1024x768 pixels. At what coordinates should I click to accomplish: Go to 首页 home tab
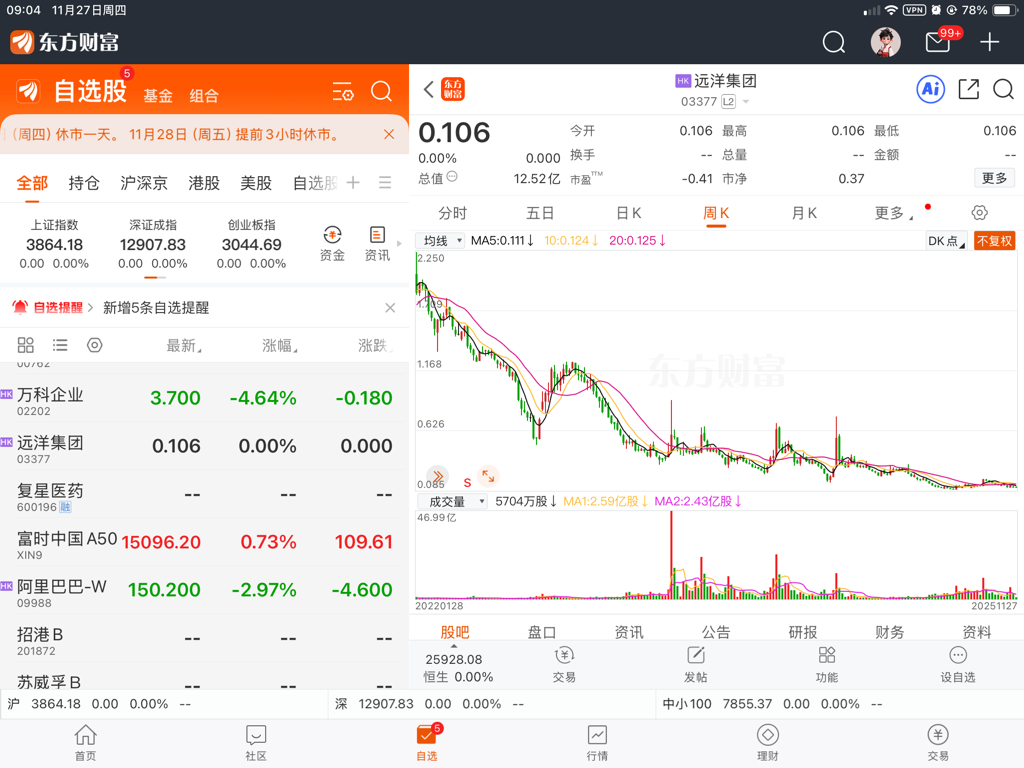tap(86, 743)
